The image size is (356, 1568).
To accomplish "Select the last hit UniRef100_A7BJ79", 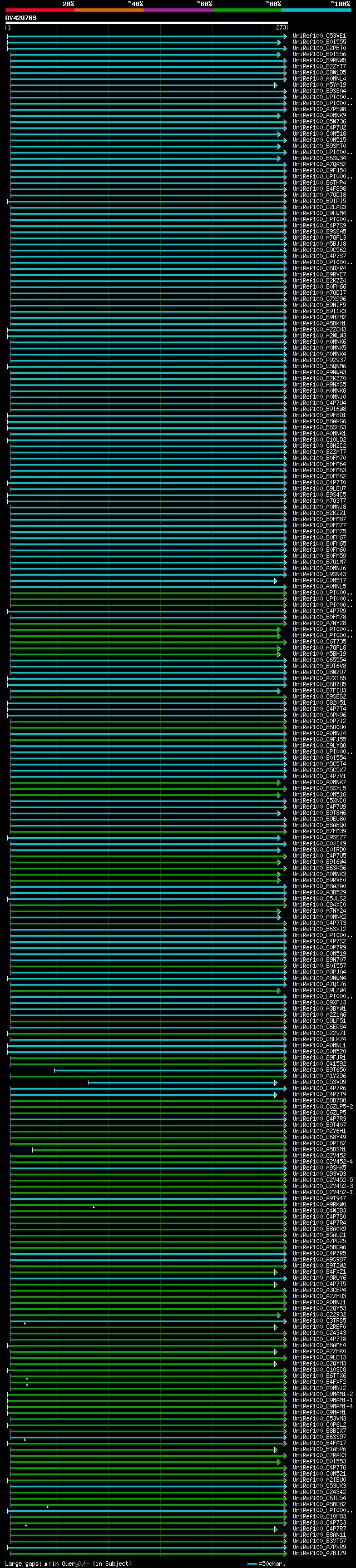I will coord(319,1553).
